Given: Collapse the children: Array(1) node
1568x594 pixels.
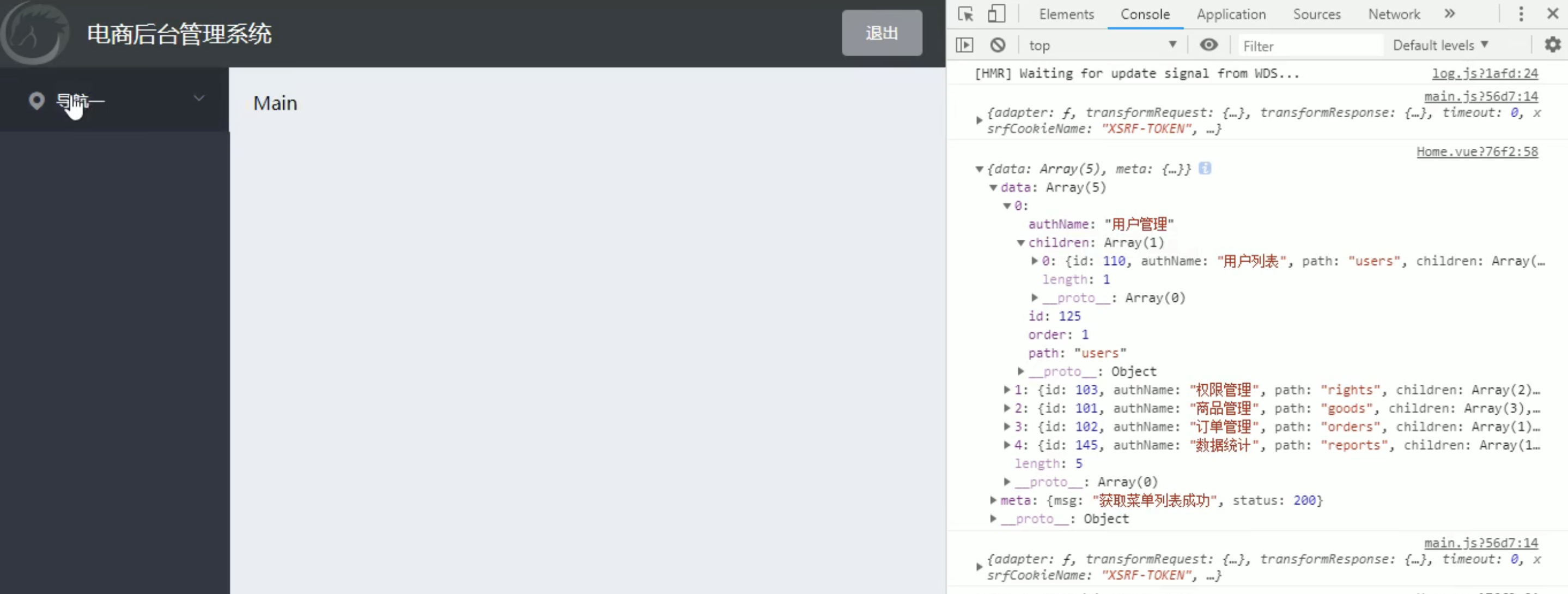Looking at the screenshot, I should pos(1021,243).
